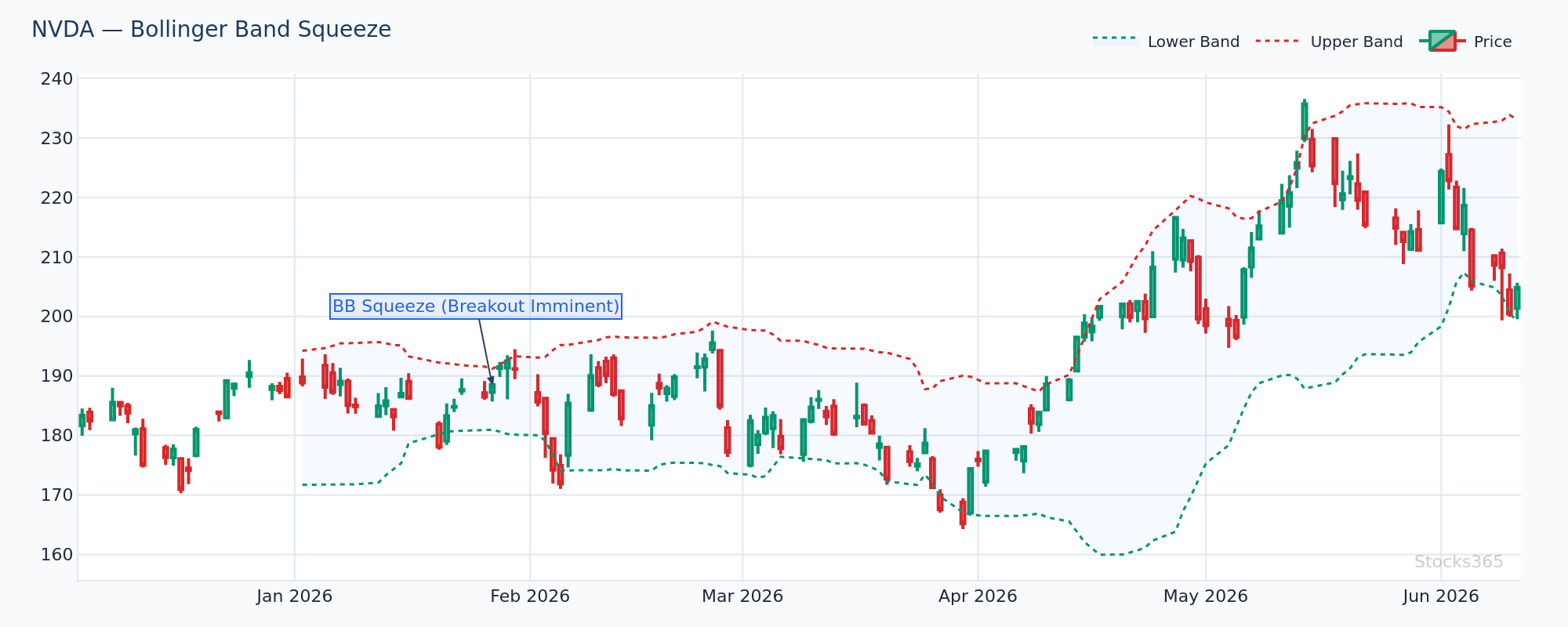This screenshot has height=627, width=1568.
Task: Select the BB Squeeze (Breakout Imminent) annotation label
Action: point(476,306)
